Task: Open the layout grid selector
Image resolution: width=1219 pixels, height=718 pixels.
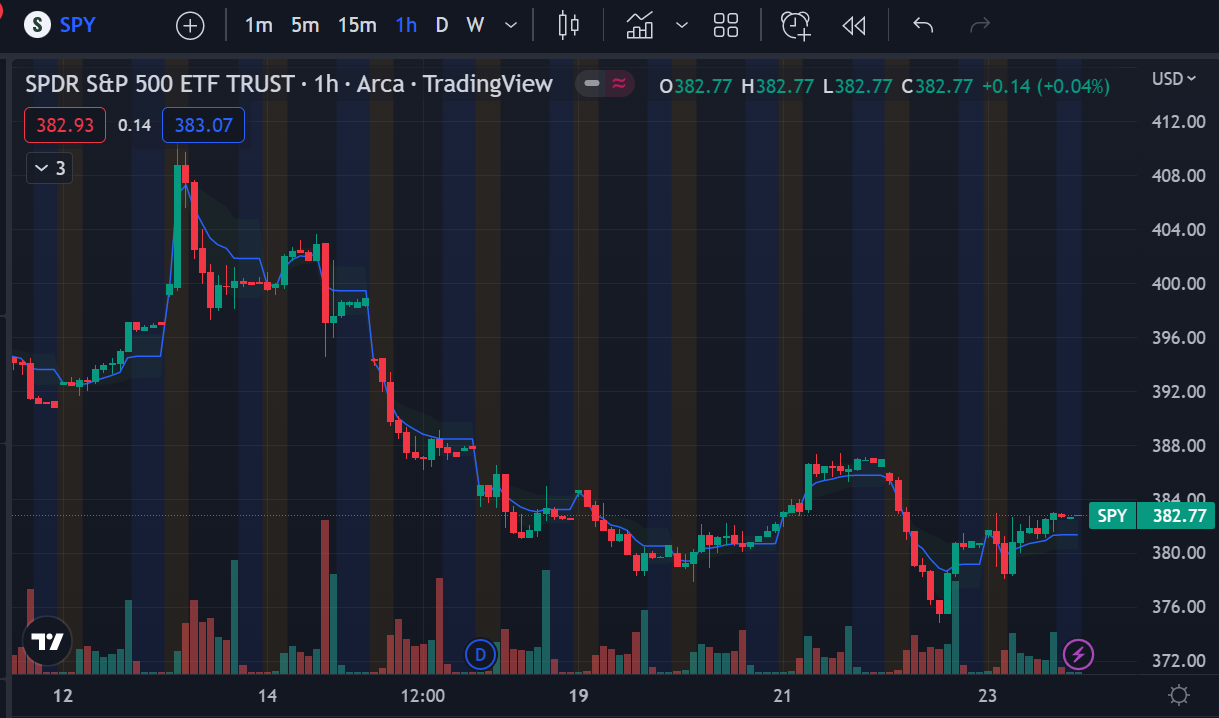Action: pos(726,25)
